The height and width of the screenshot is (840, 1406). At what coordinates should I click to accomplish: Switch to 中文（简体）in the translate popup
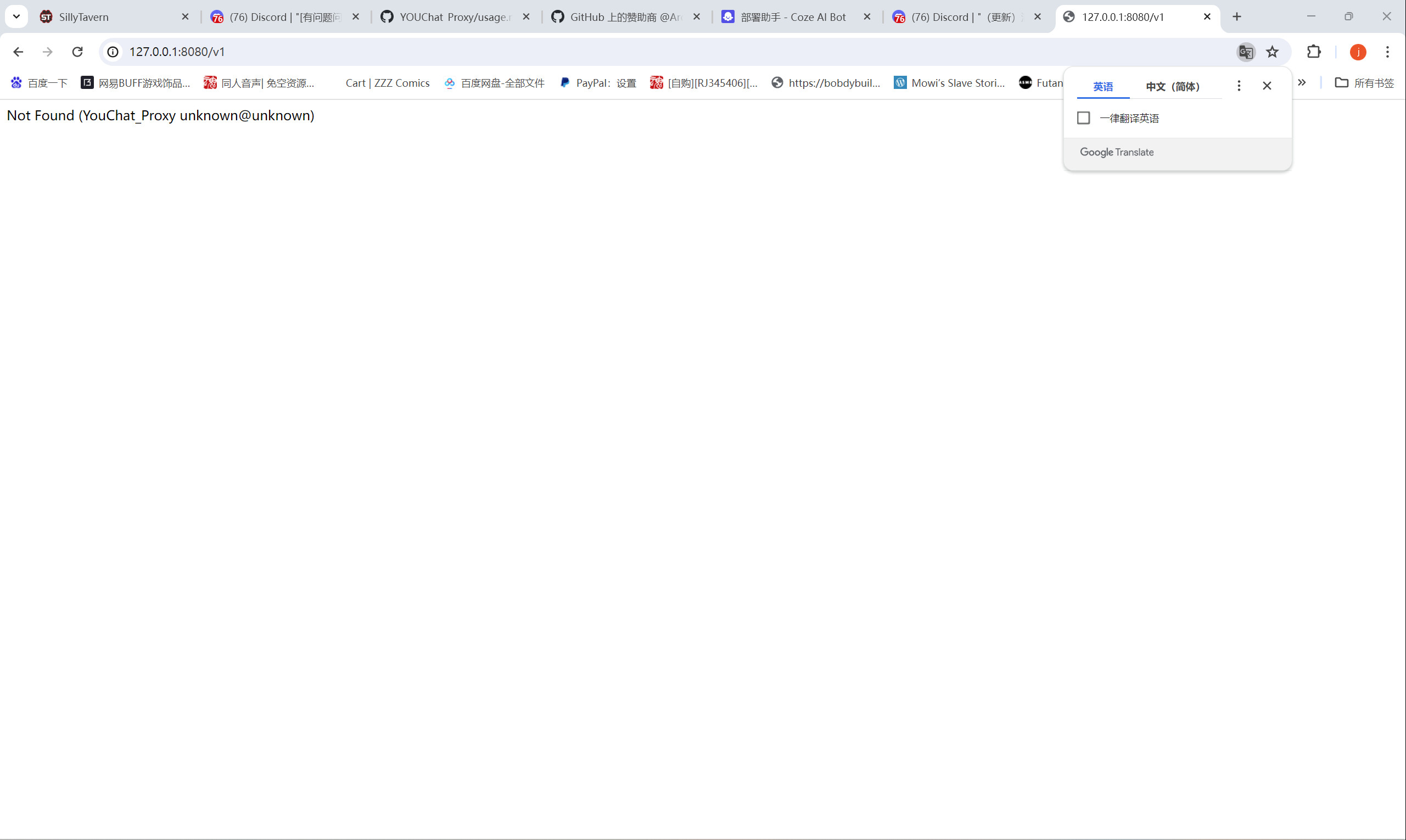click(x=1172, y=87)
